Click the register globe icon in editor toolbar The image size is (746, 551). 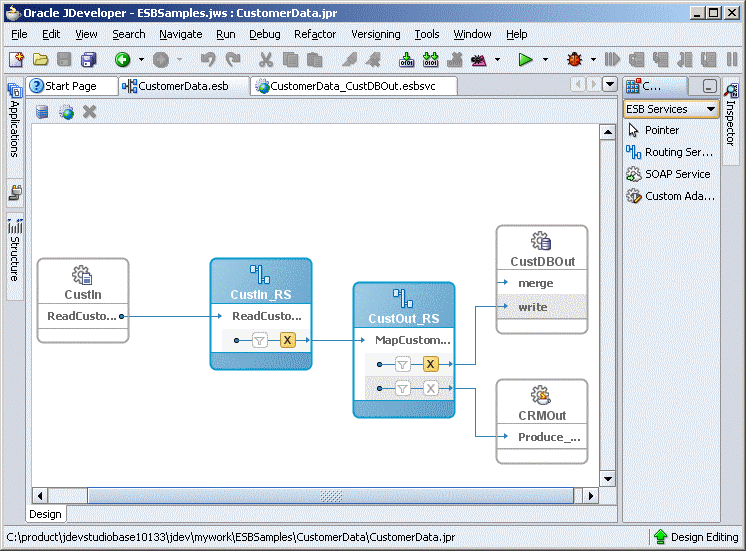(x=67, y=112)
